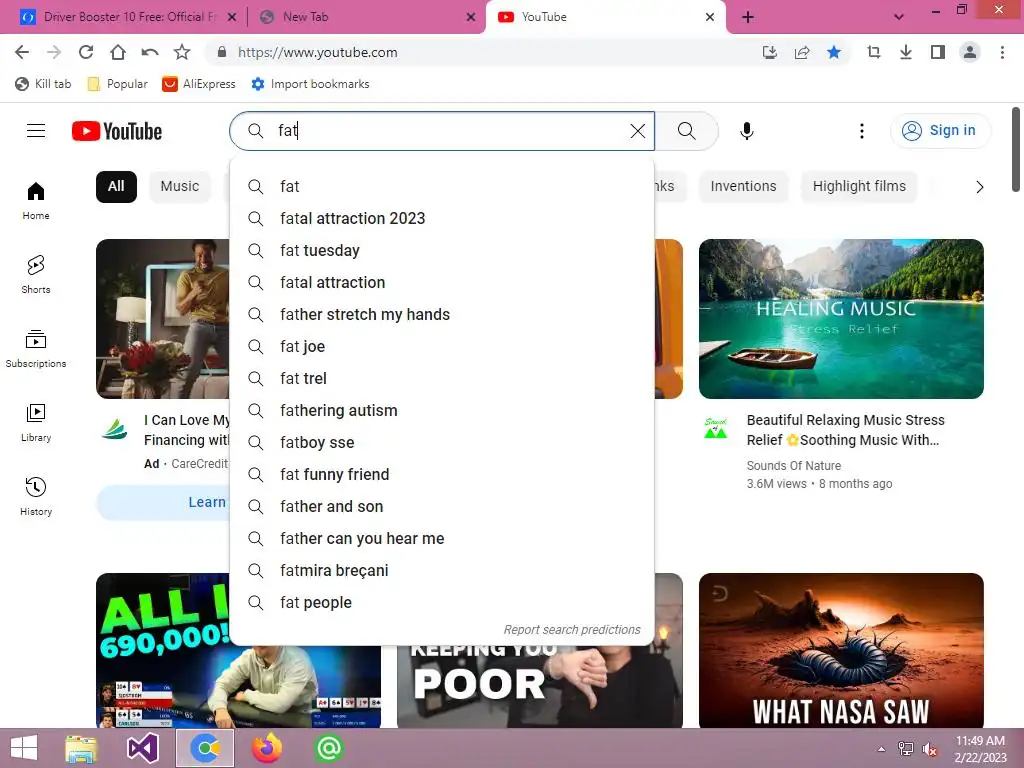Choose 'father stretch my hands' suggestion
The width and height of the screenshot is (1024, 768).
(x=442, y=315)
